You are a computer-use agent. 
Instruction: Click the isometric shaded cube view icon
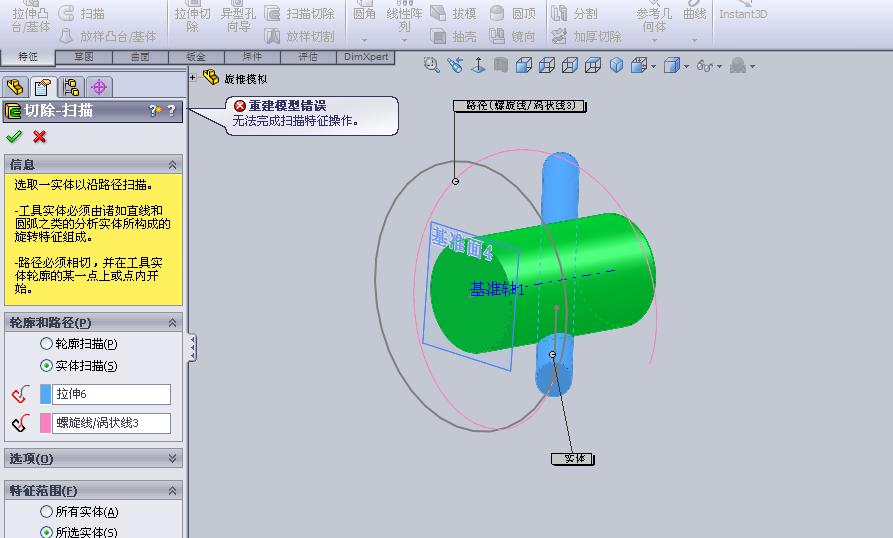coord(616,65)
